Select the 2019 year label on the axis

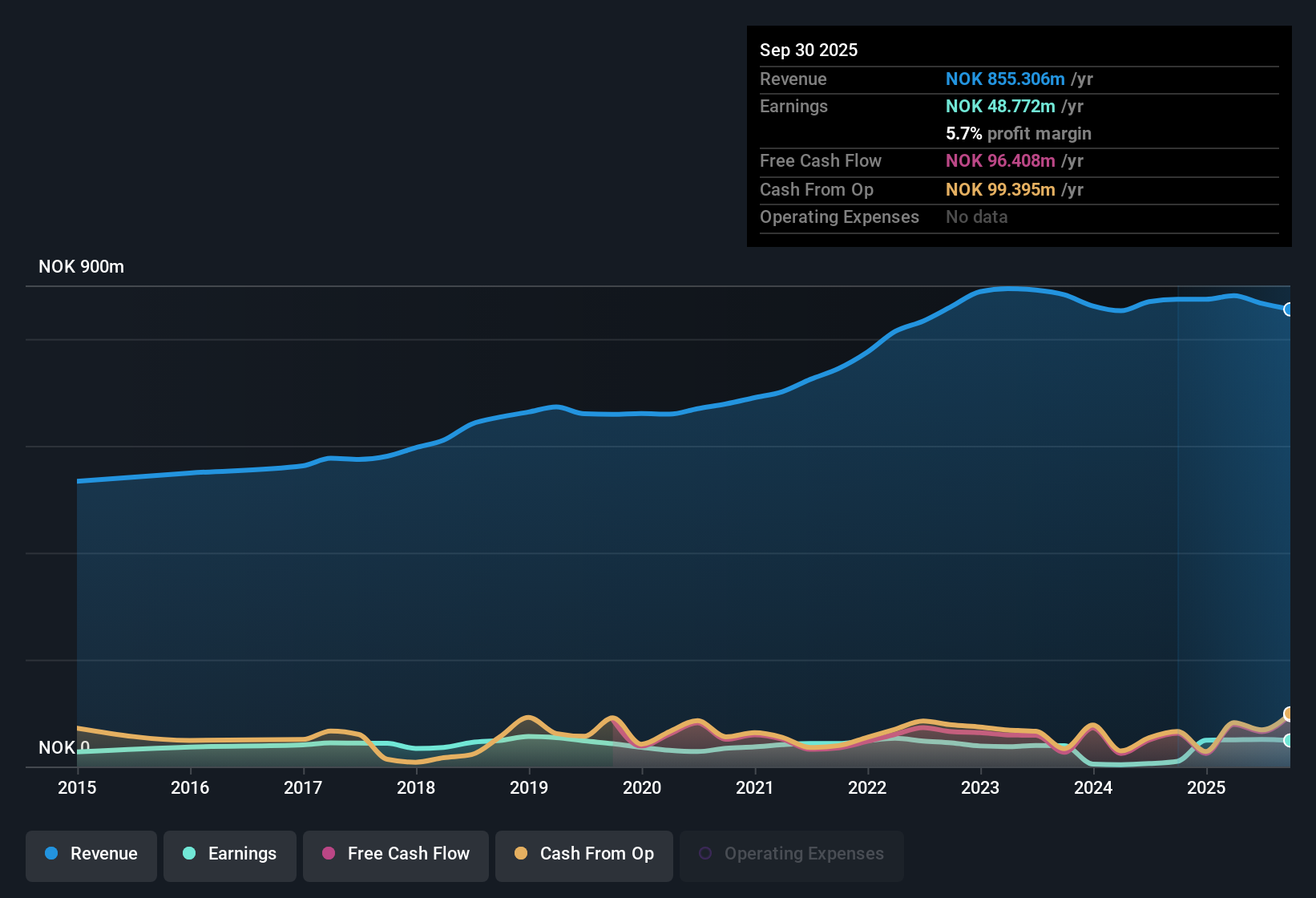click(529, 788)
